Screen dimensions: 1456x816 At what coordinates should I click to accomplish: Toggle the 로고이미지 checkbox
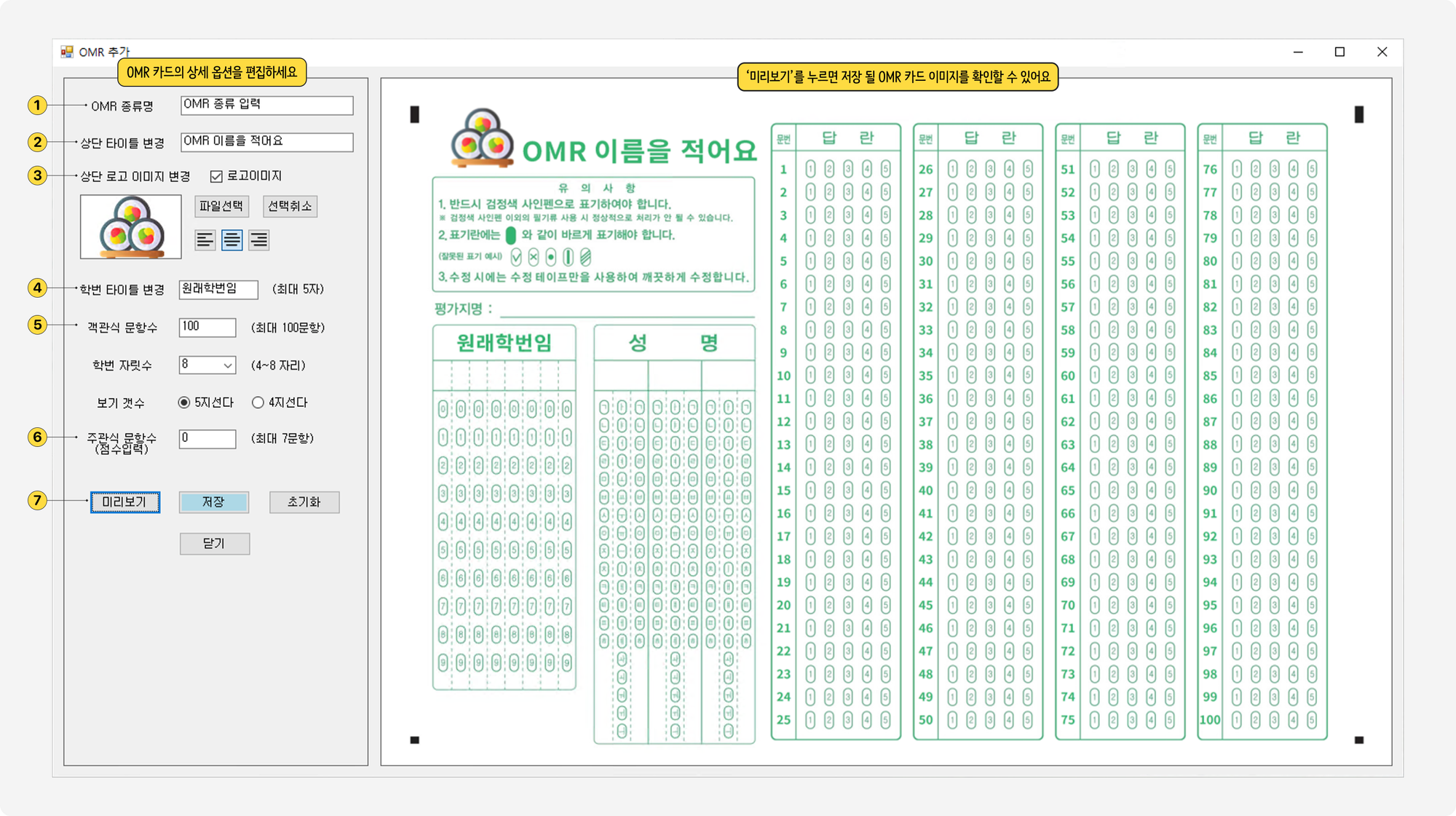(216, 176)
